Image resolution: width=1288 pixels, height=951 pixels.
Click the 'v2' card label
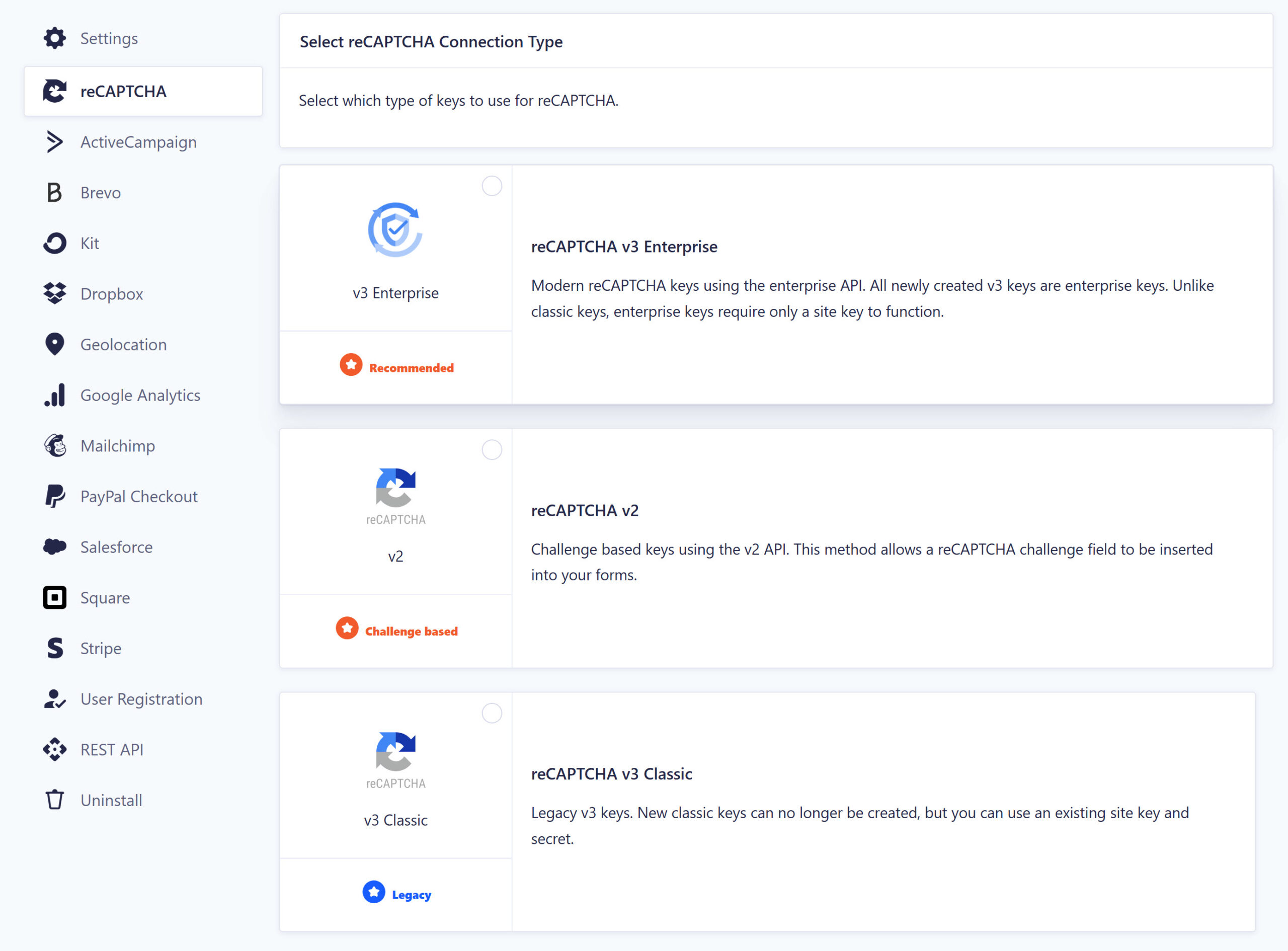point(395,557)
